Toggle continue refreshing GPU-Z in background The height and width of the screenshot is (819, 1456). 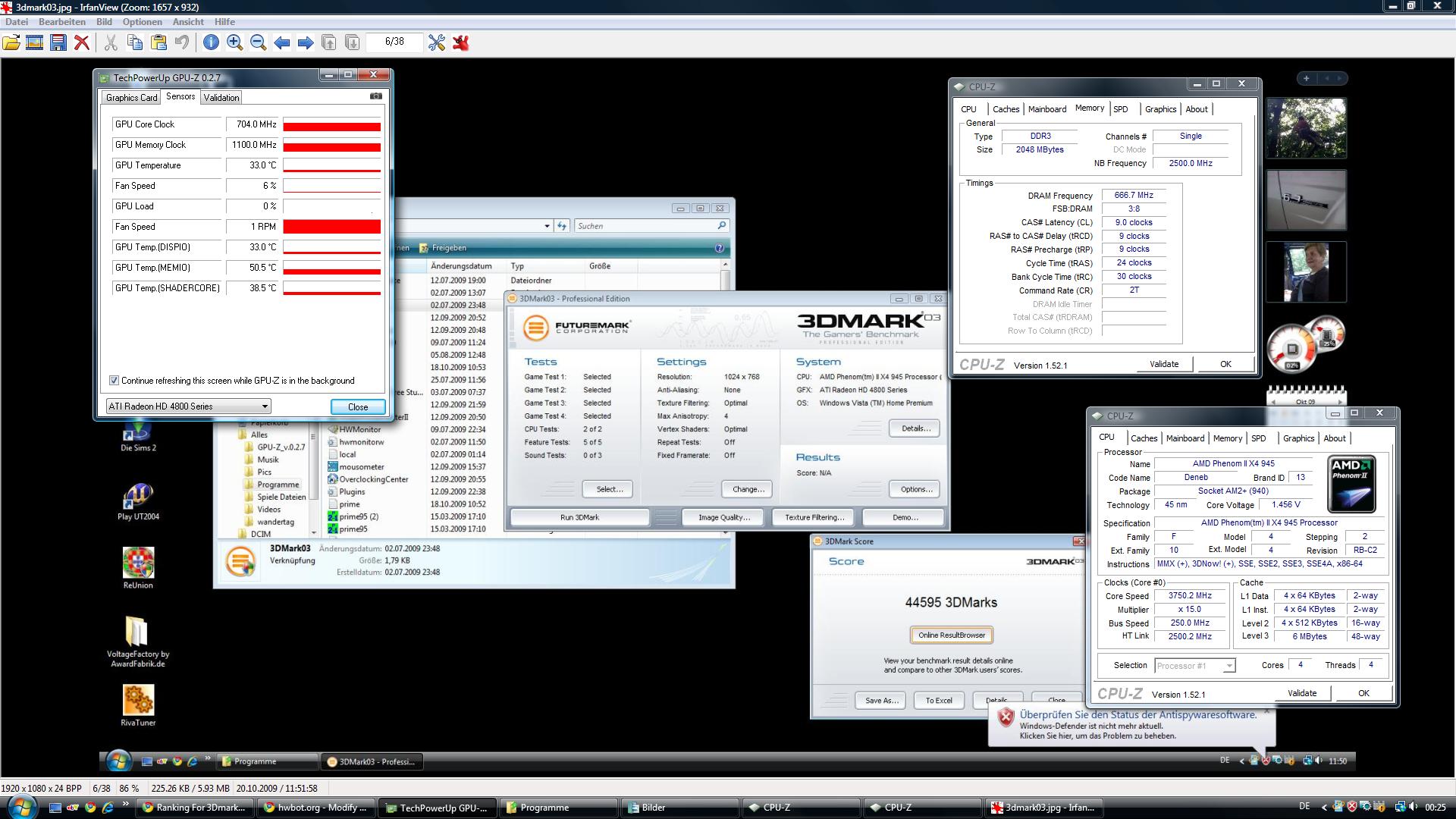tap(114, 381)
